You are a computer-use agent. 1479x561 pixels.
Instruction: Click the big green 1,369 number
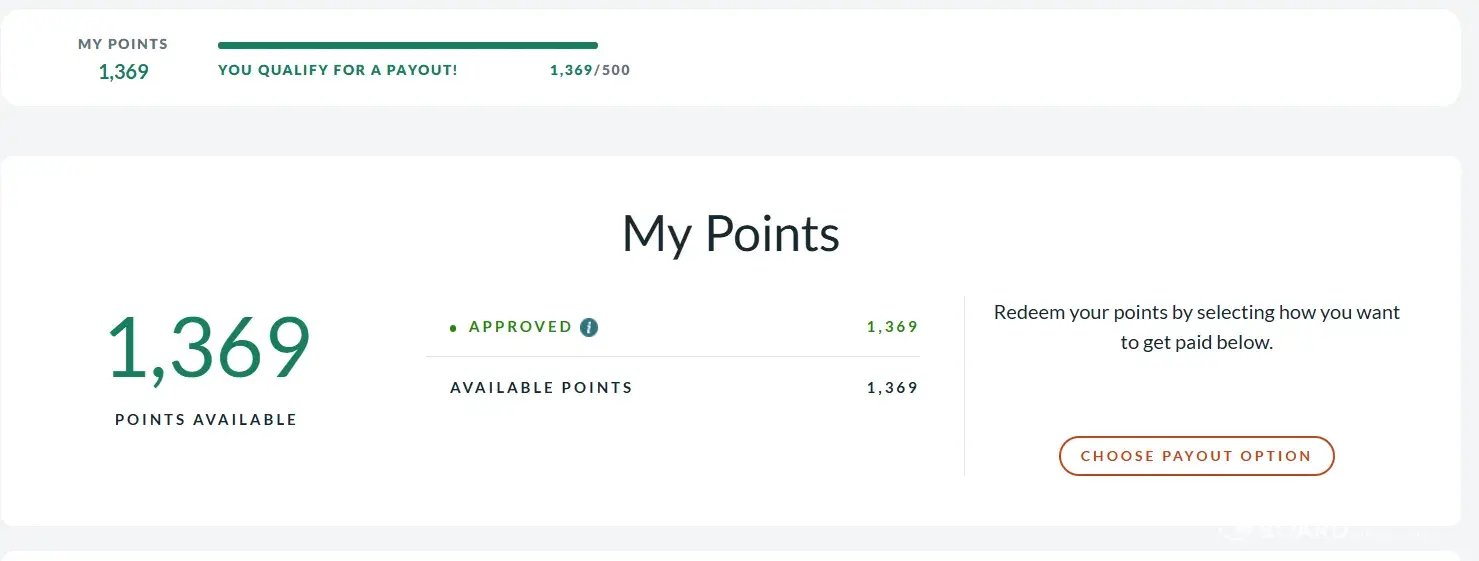point(207,348)
